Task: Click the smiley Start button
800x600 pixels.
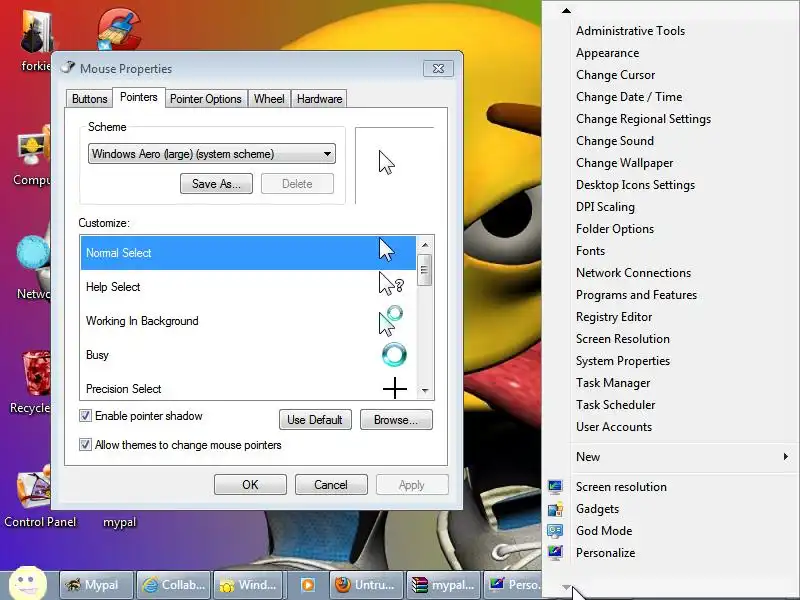Action: 28,583
